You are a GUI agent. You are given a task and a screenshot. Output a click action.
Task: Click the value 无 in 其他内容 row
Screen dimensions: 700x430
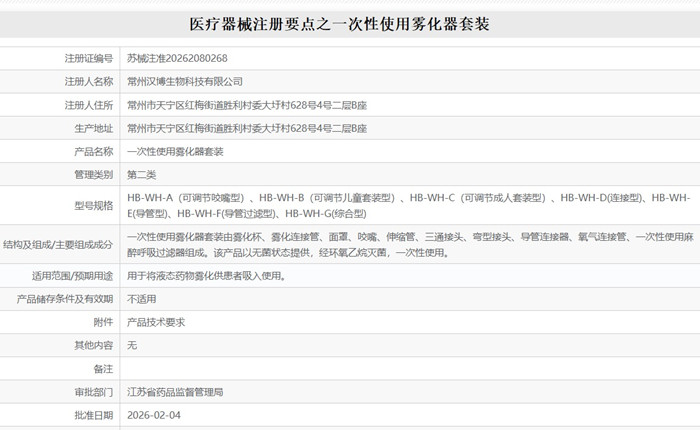132,346
